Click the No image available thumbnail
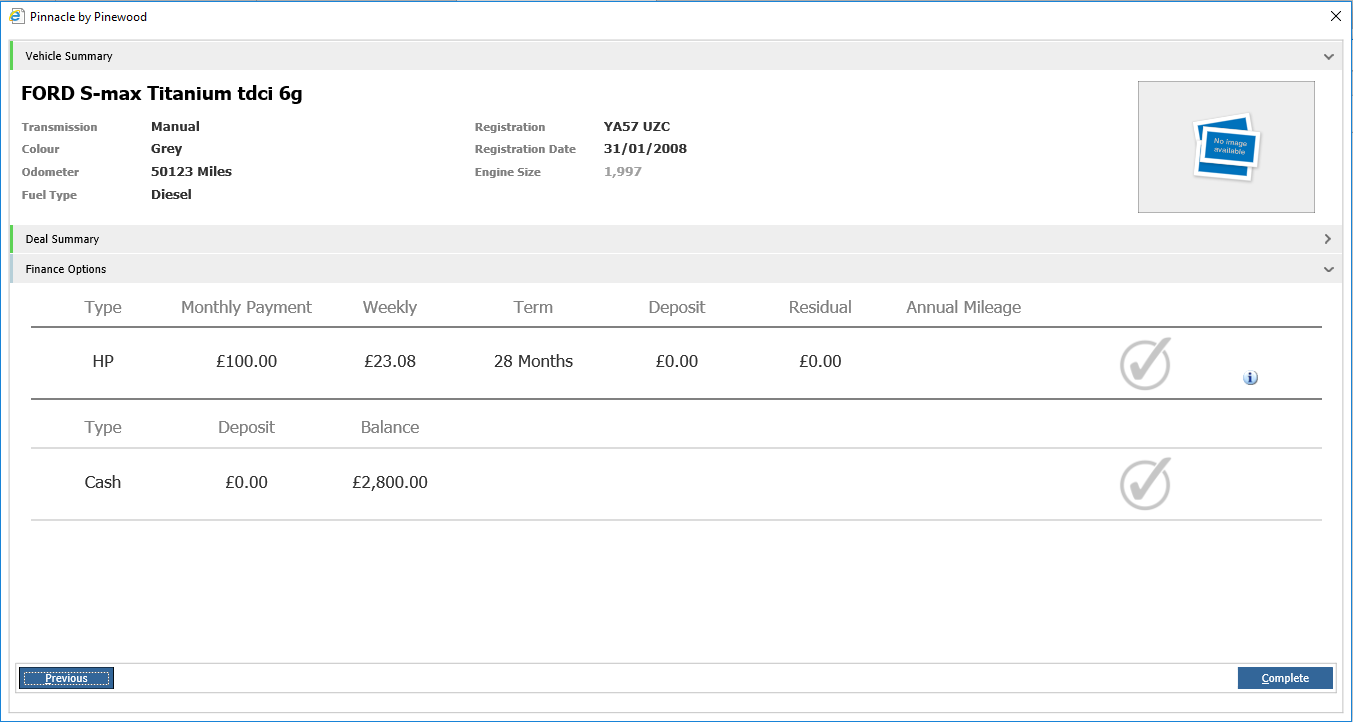Image resolution: width=1353 pixels, height=722 pixels. pyautogui.click(x=1226, y=147)
